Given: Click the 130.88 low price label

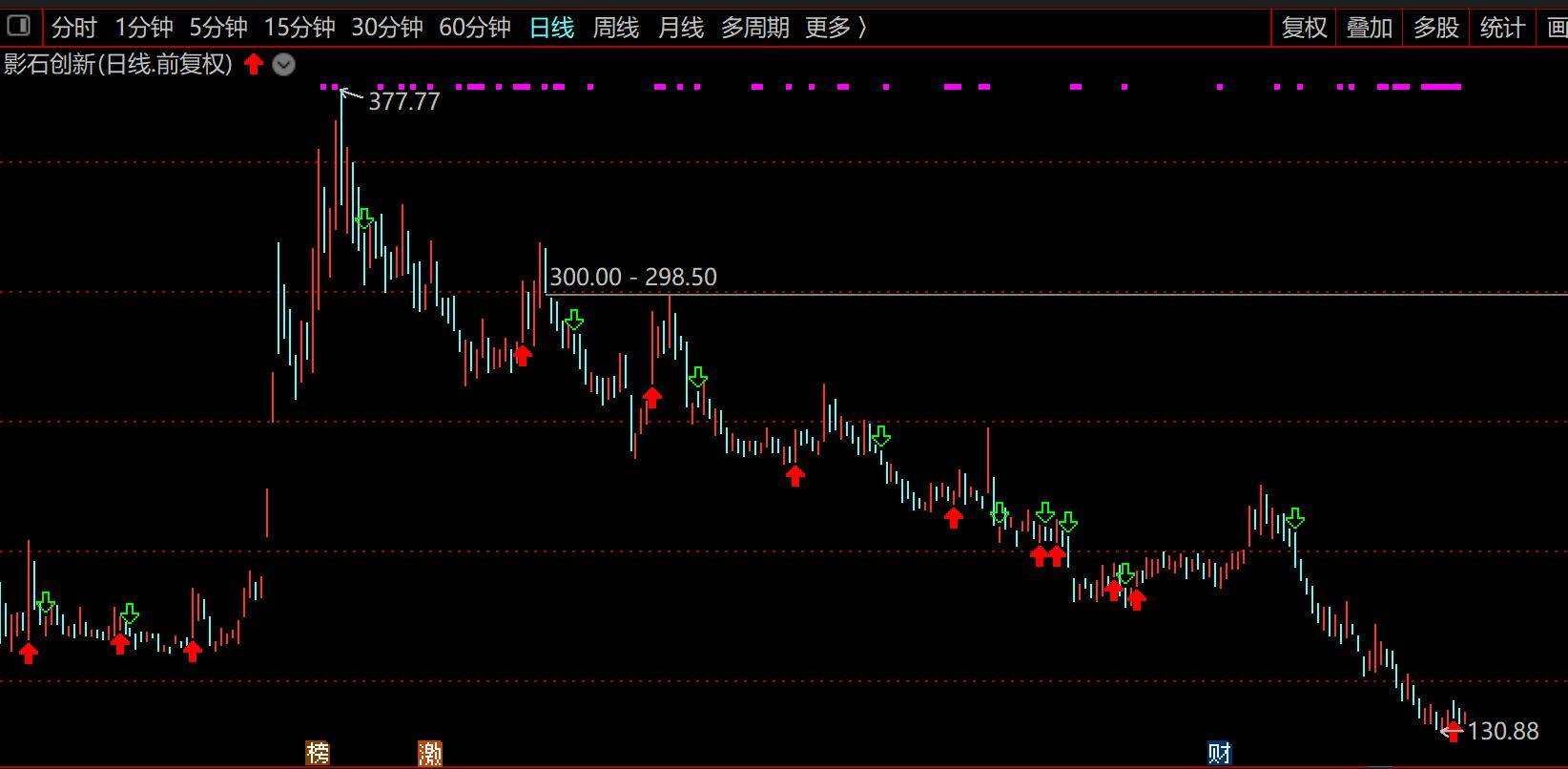Looking at the screenshot, I should point(1503,731).
